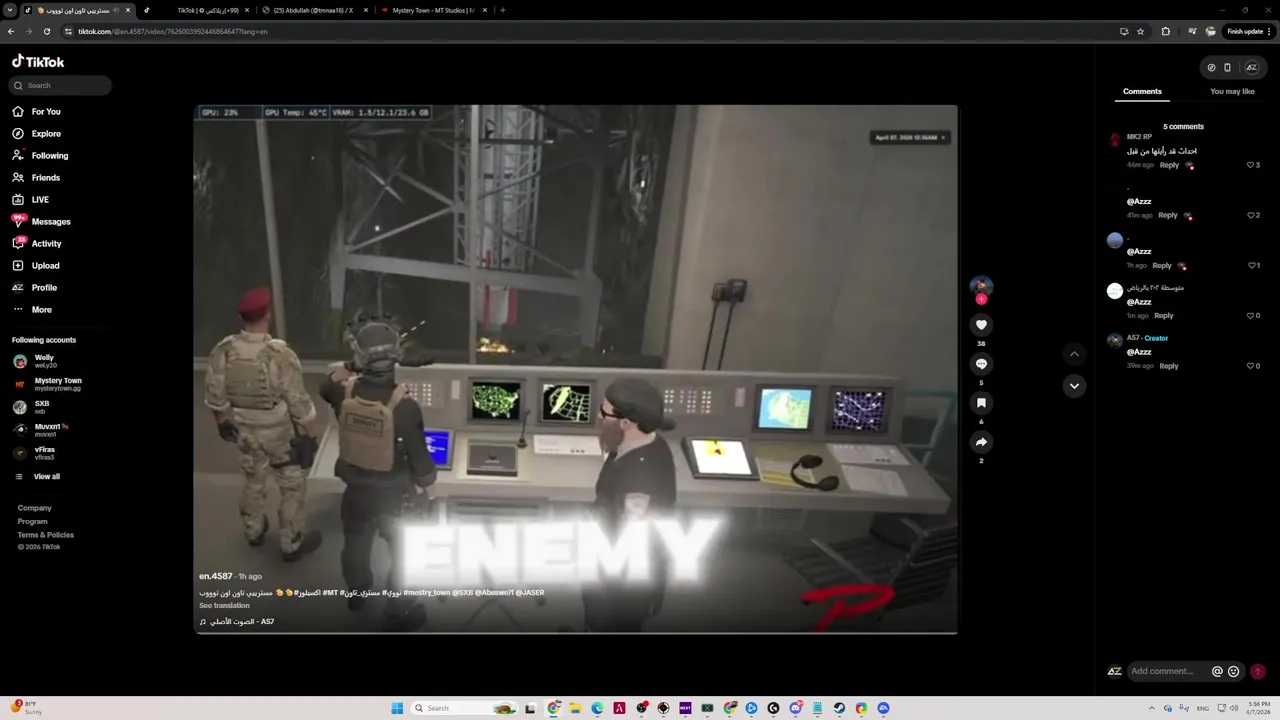Viewport: 1280px width, 720px height.
Task: Focus the TikTok search field
Action: tap(61, 86)
